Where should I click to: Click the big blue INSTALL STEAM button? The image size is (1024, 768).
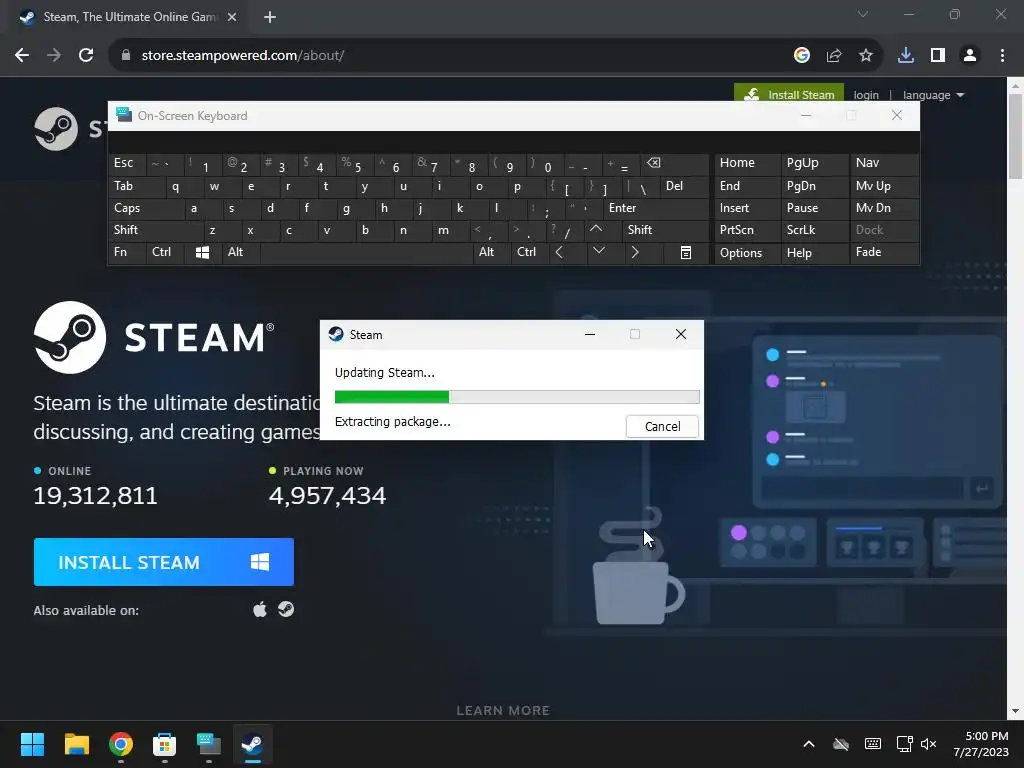(164, 562)
